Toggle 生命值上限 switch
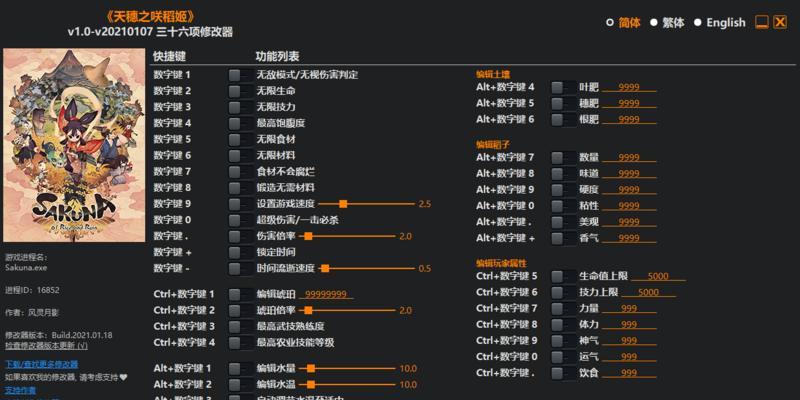The height and width of the screenshot is (400, 800). click(x=563, y=277)
